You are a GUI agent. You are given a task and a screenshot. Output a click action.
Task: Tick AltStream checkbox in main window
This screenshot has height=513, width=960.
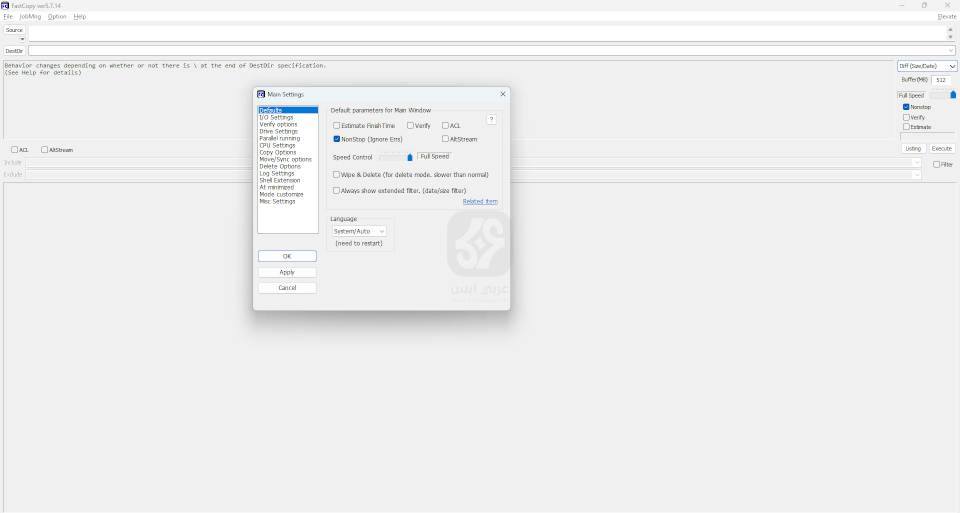pos(44,149)
